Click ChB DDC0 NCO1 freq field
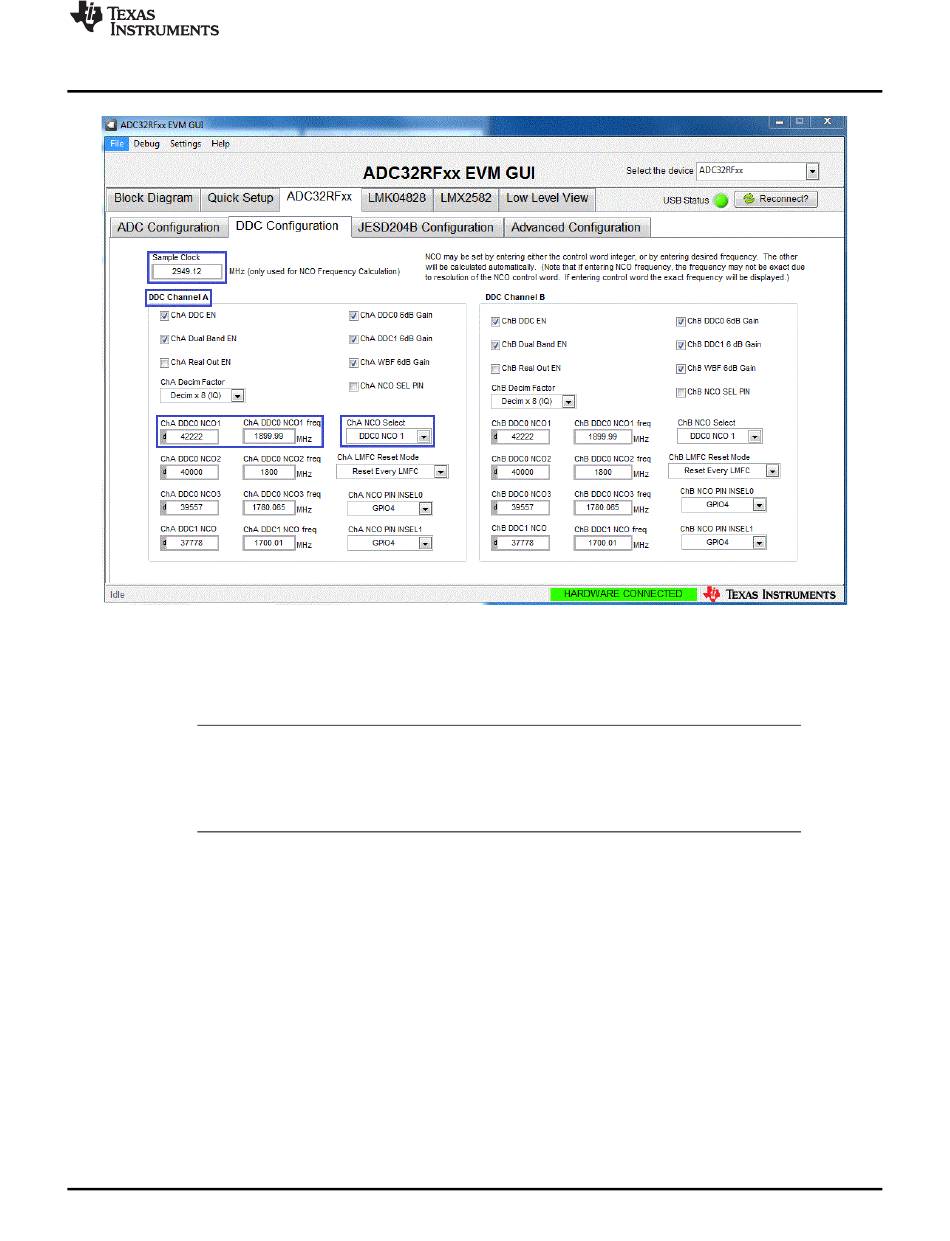950x1241 pixels. click(x=602, y=437)
